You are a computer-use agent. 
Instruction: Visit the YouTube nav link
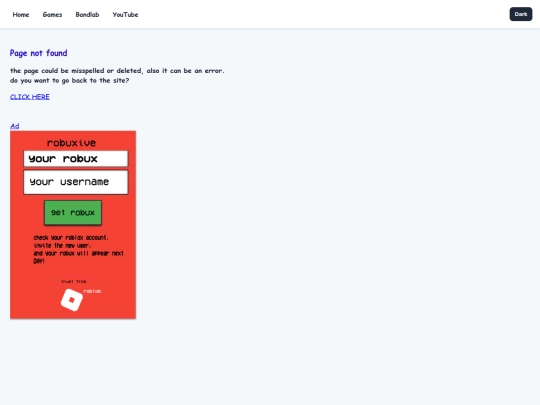coord(125,14)
